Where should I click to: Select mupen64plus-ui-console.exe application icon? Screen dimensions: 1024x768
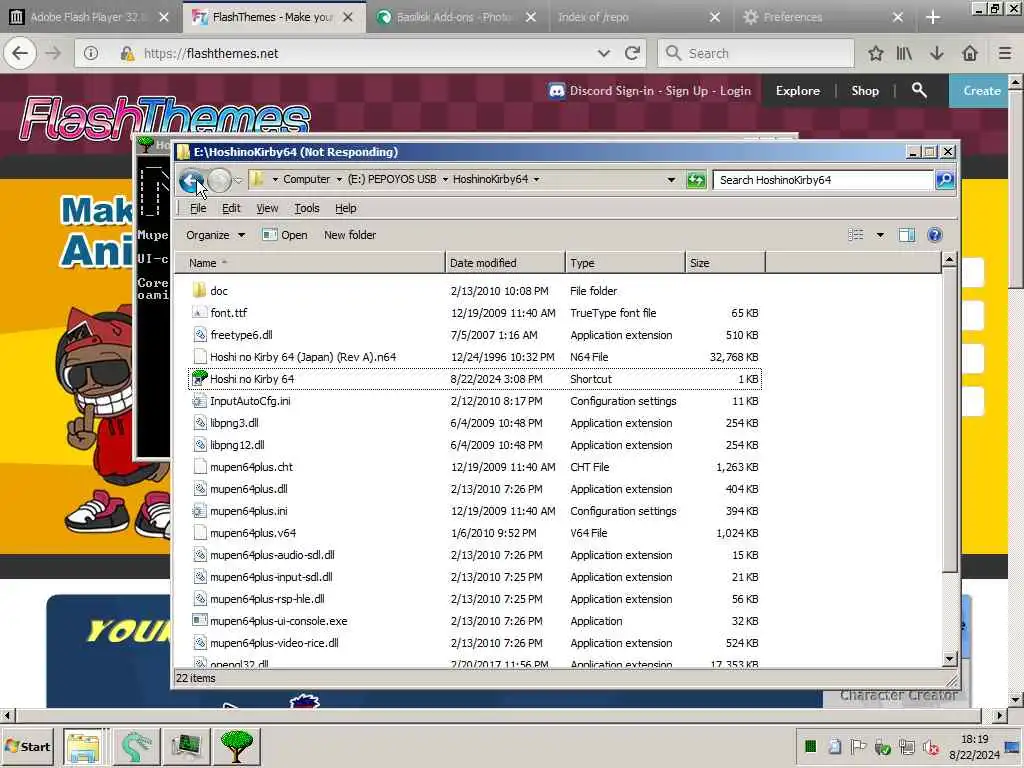coord(200,620)
